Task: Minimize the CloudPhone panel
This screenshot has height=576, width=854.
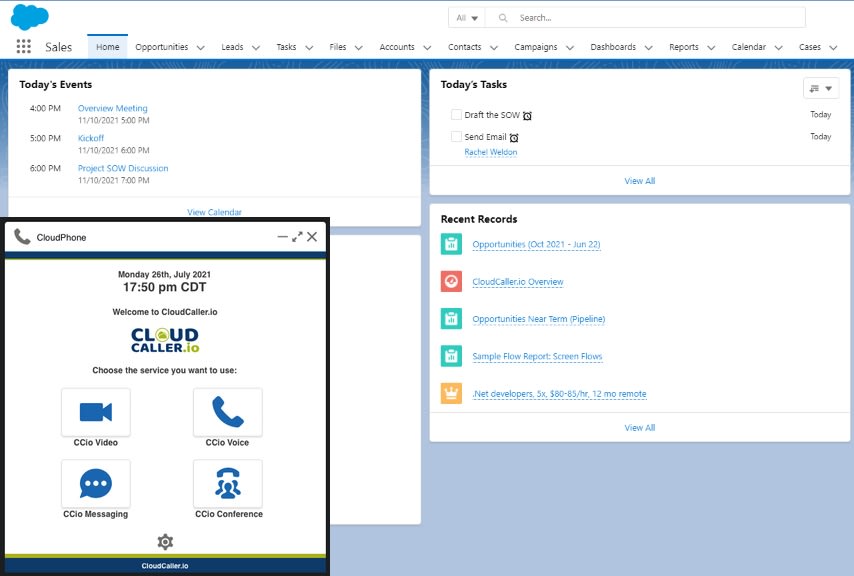Action: coord(282,237)
